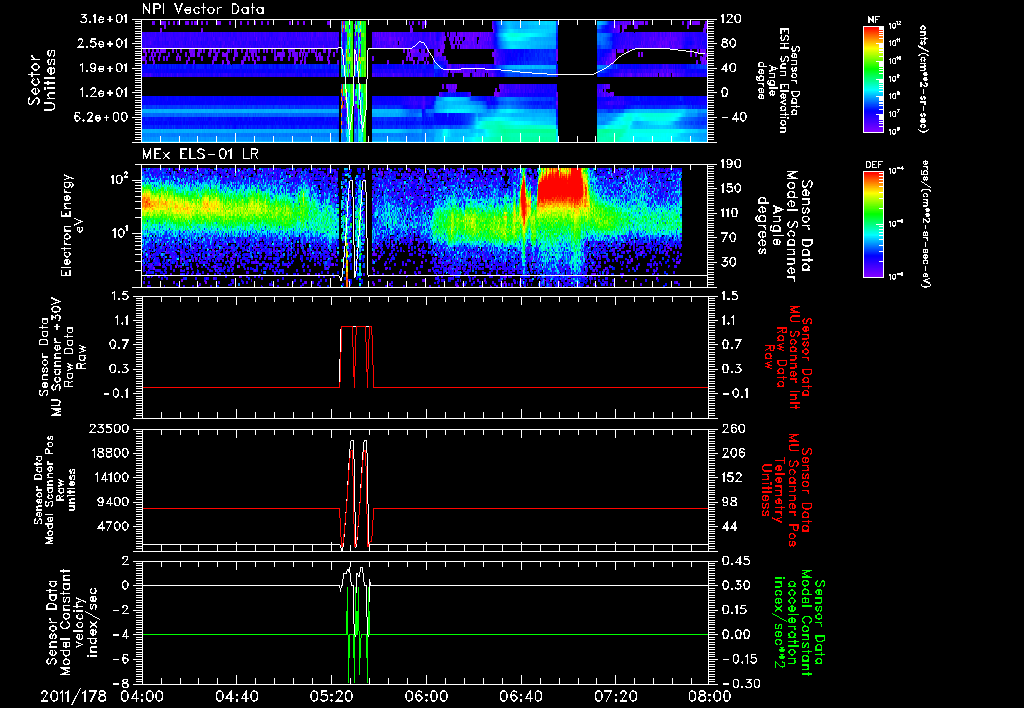Click the 9400 scanner position axis value
The height and width of the screenshot is (708, 1024).
113,502
